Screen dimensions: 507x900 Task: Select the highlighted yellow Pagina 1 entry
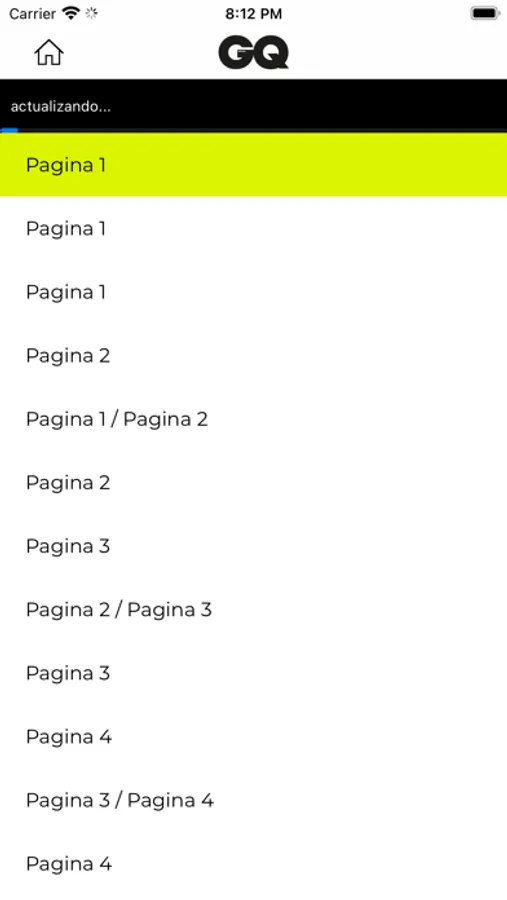click(253, 165)
